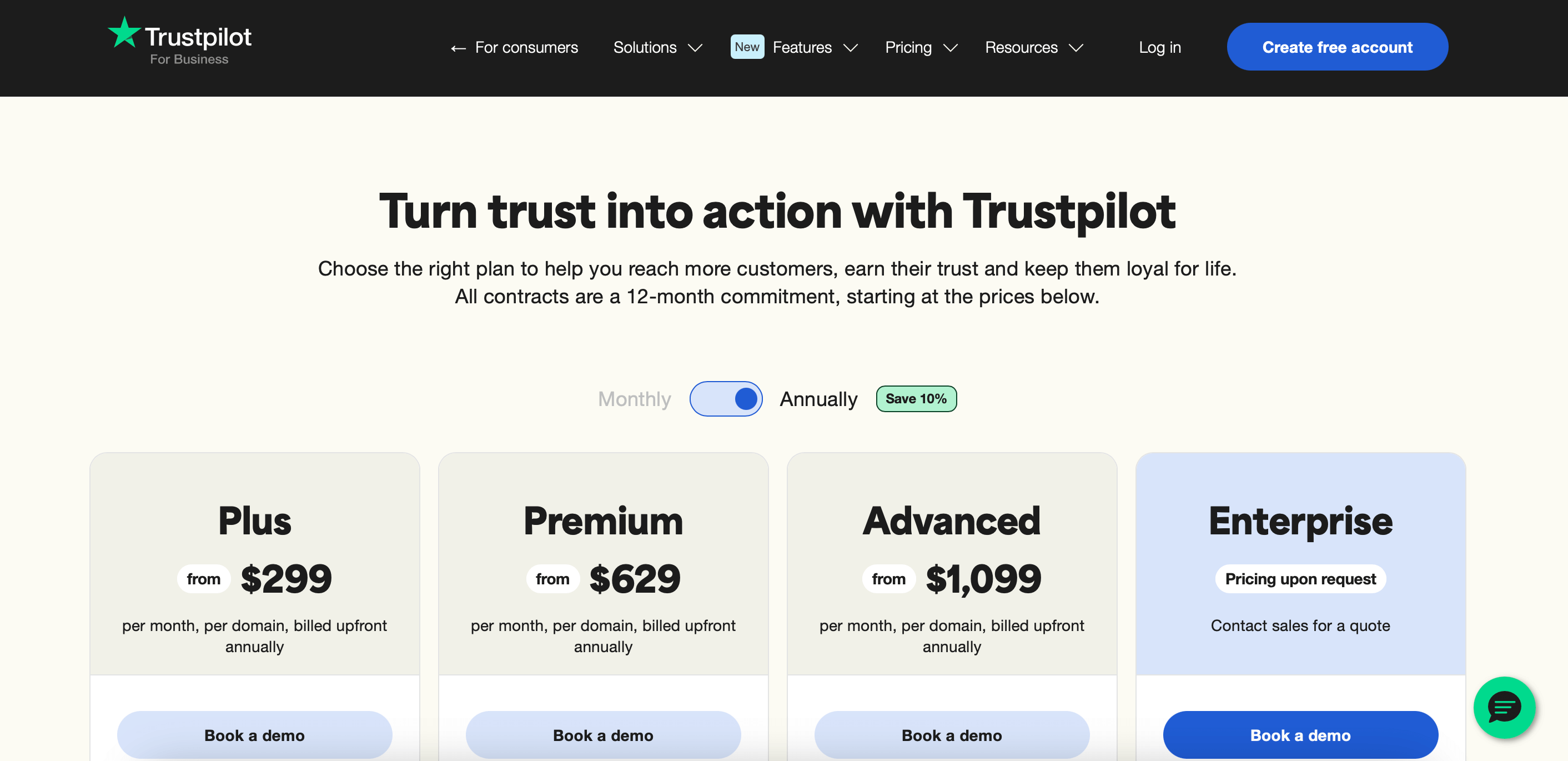
Task: Book a demo for Plus plan
Action: [254, 735]
